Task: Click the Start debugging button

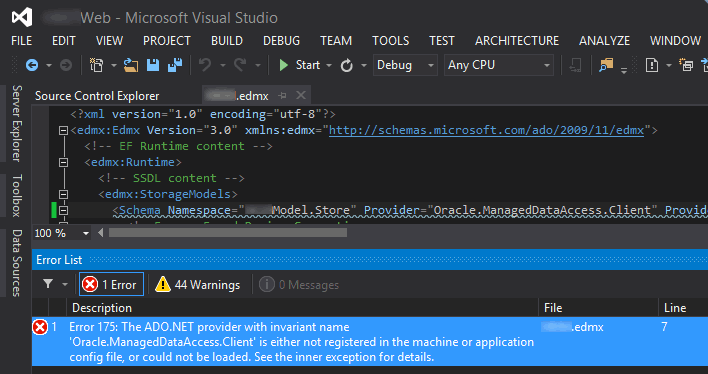Action: [x=299, y=65]
